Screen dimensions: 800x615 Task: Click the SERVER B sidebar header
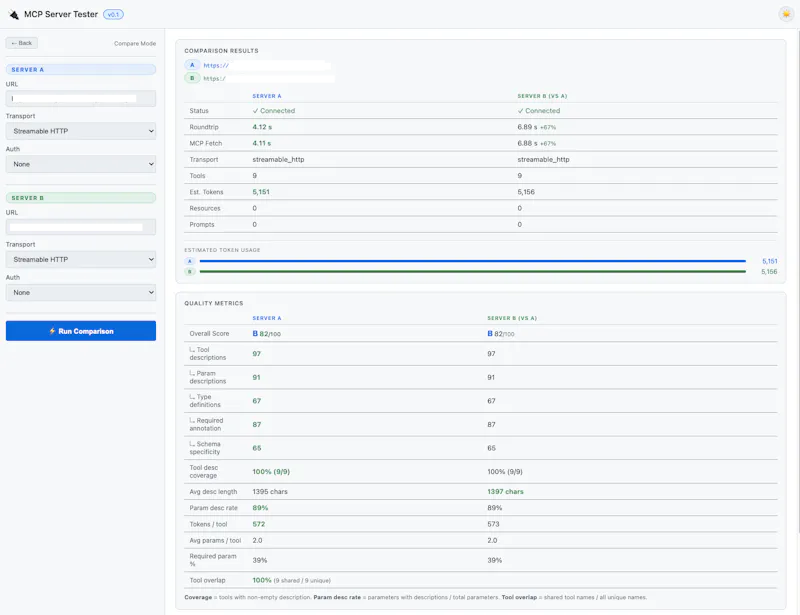pos(81,198)
